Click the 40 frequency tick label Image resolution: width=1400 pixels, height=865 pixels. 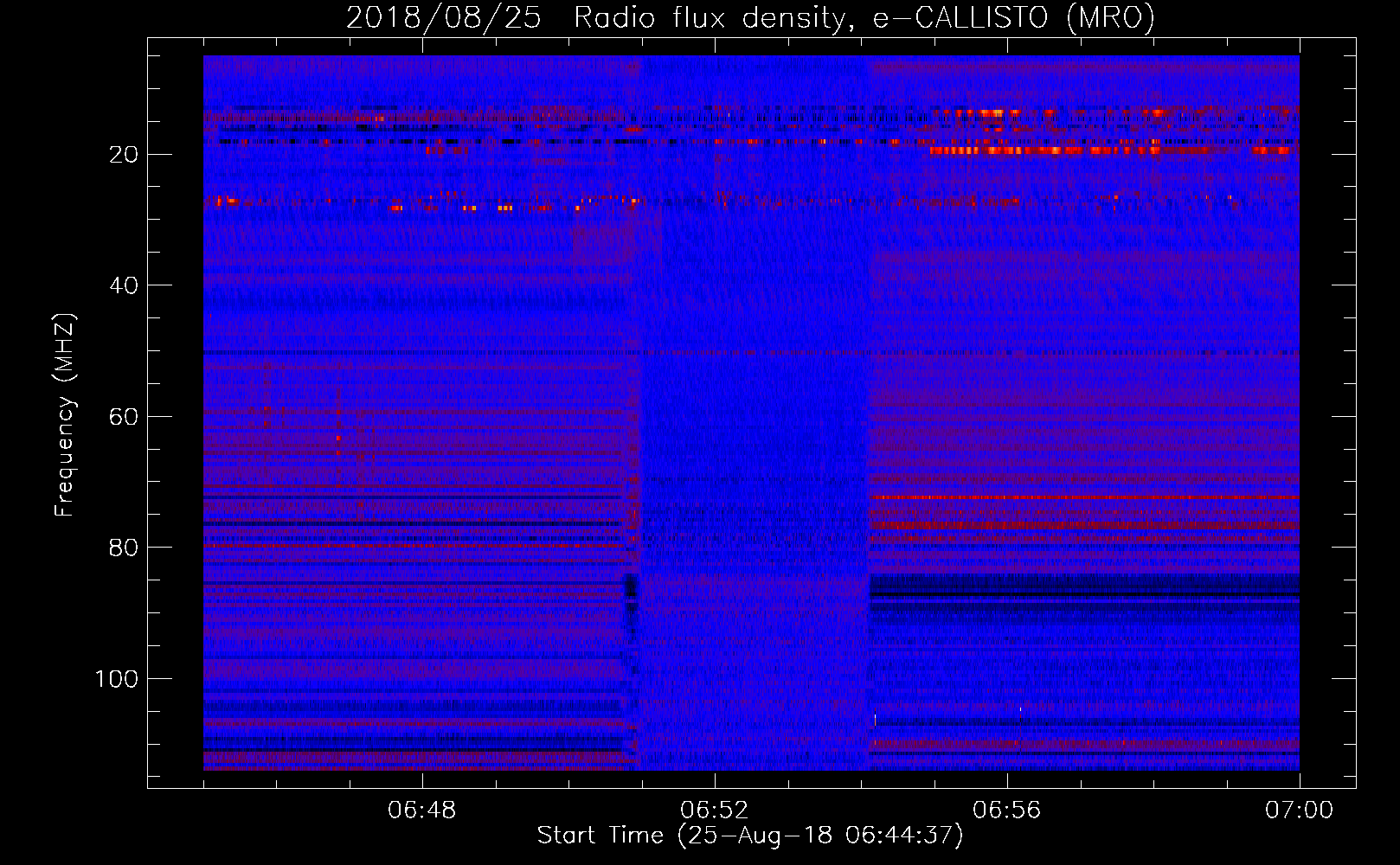click(x=125, y=285)
